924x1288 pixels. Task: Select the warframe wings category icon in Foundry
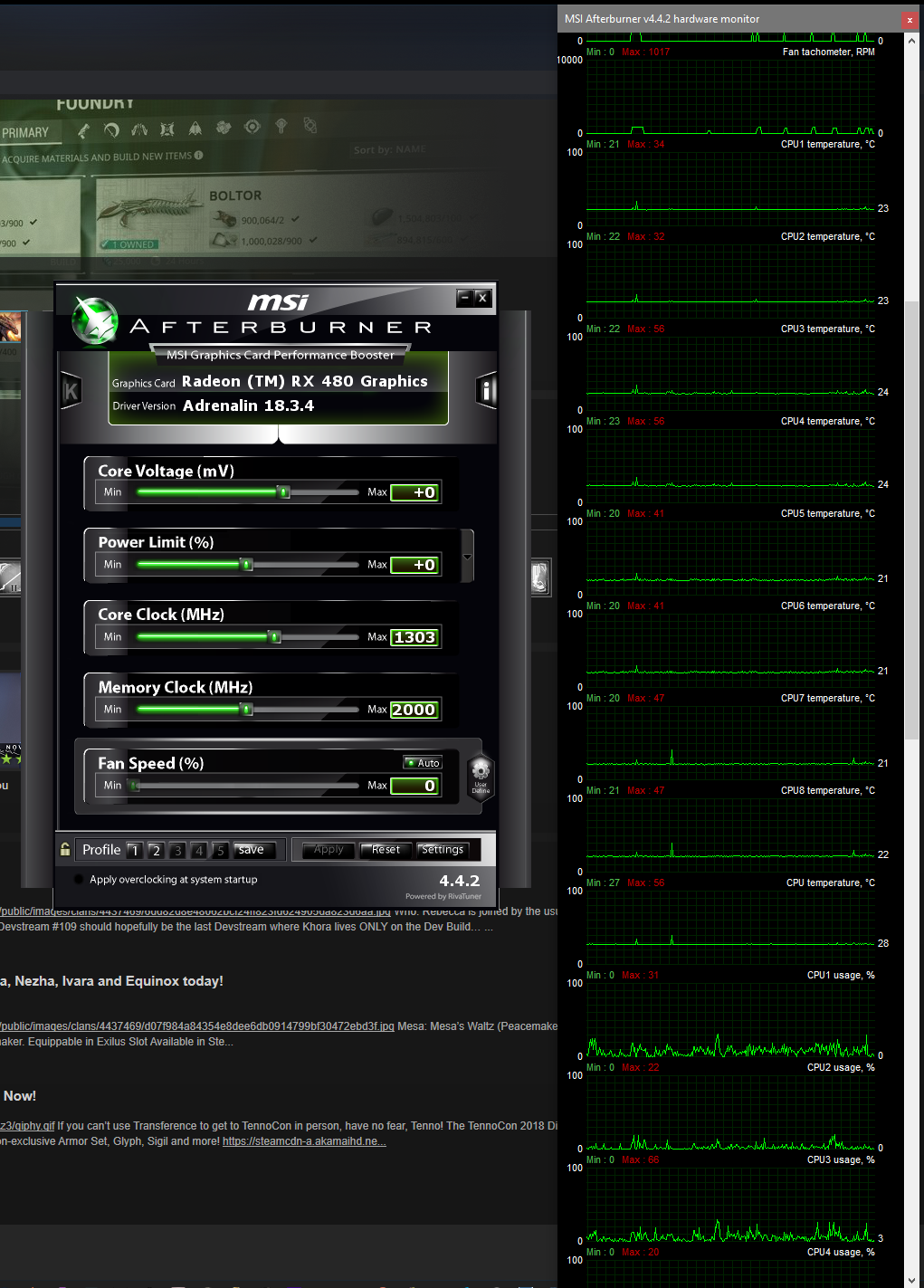tap(139, 129)
